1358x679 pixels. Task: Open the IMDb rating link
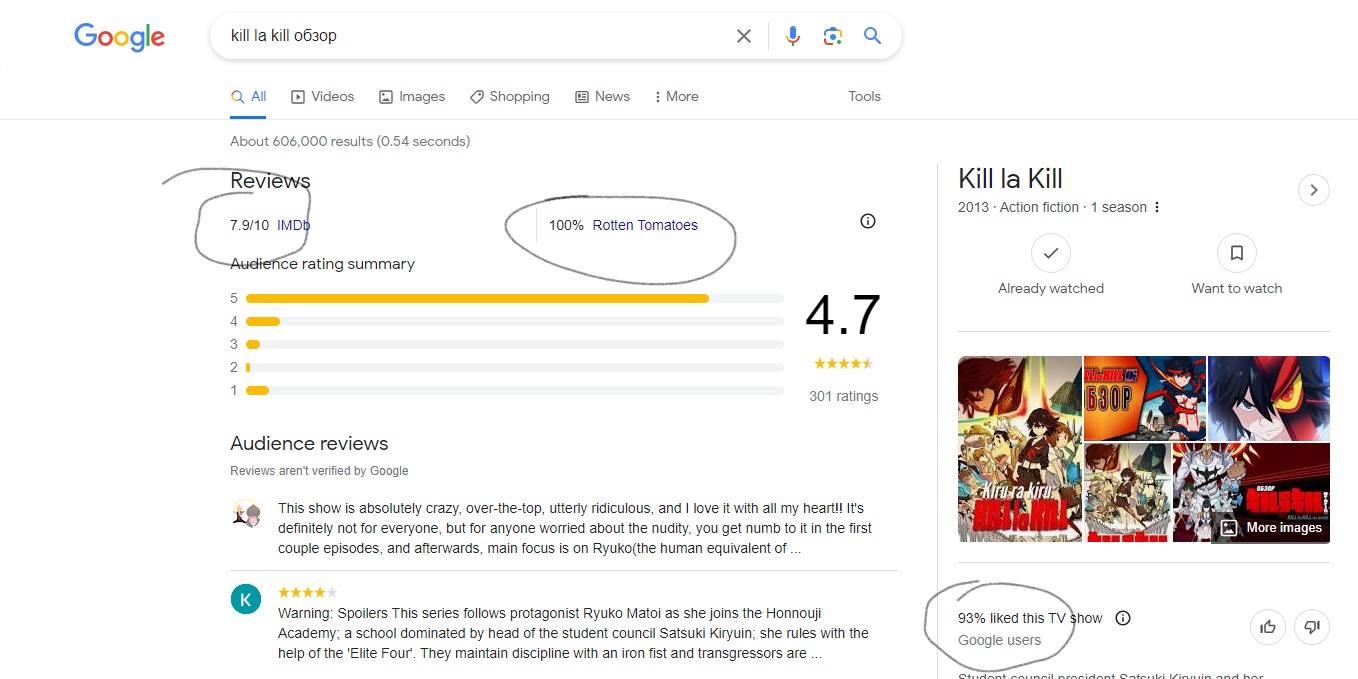coord(293,225)
